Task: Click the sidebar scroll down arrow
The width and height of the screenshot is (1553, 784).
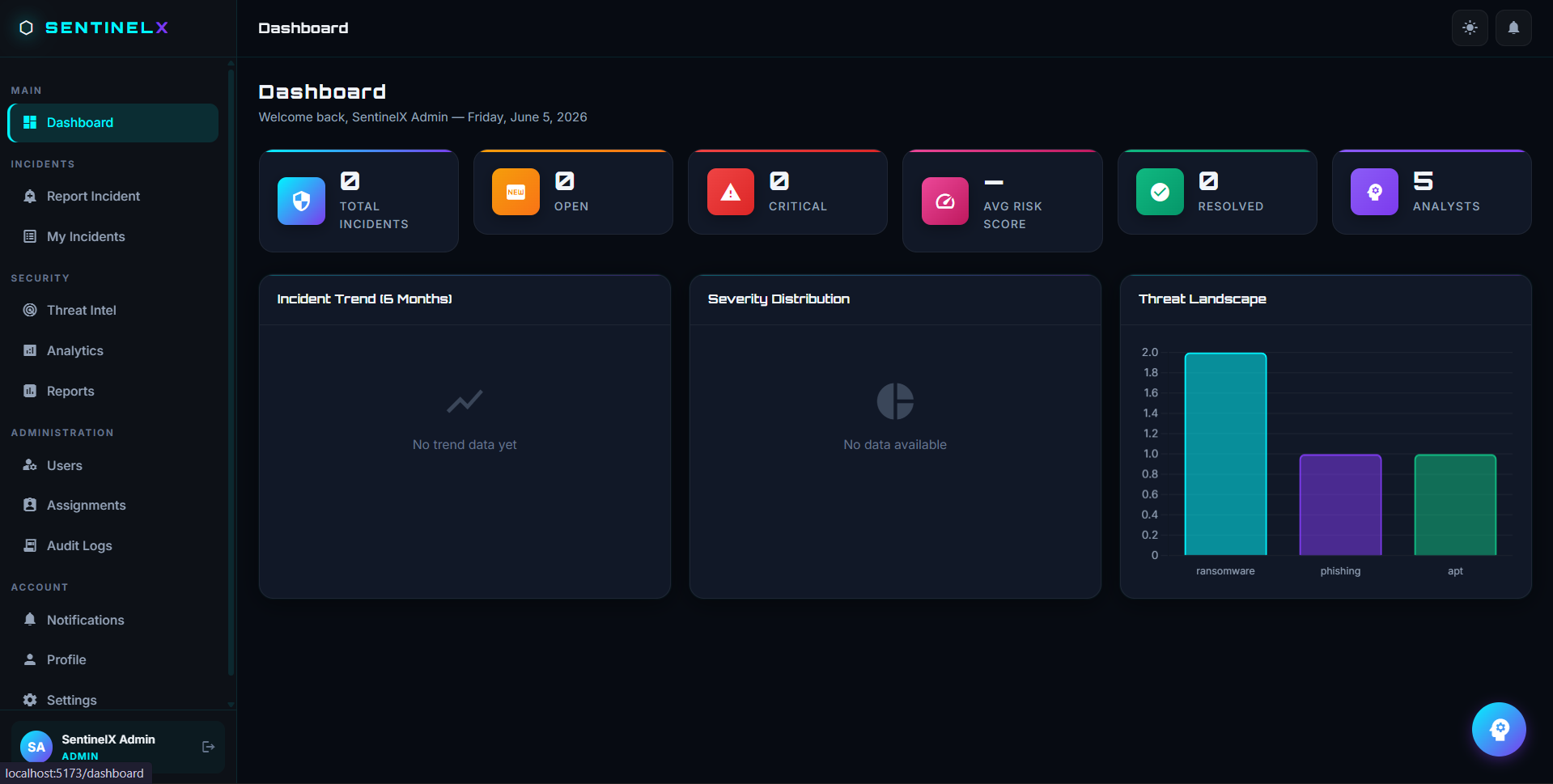Action: coord(231,705)
